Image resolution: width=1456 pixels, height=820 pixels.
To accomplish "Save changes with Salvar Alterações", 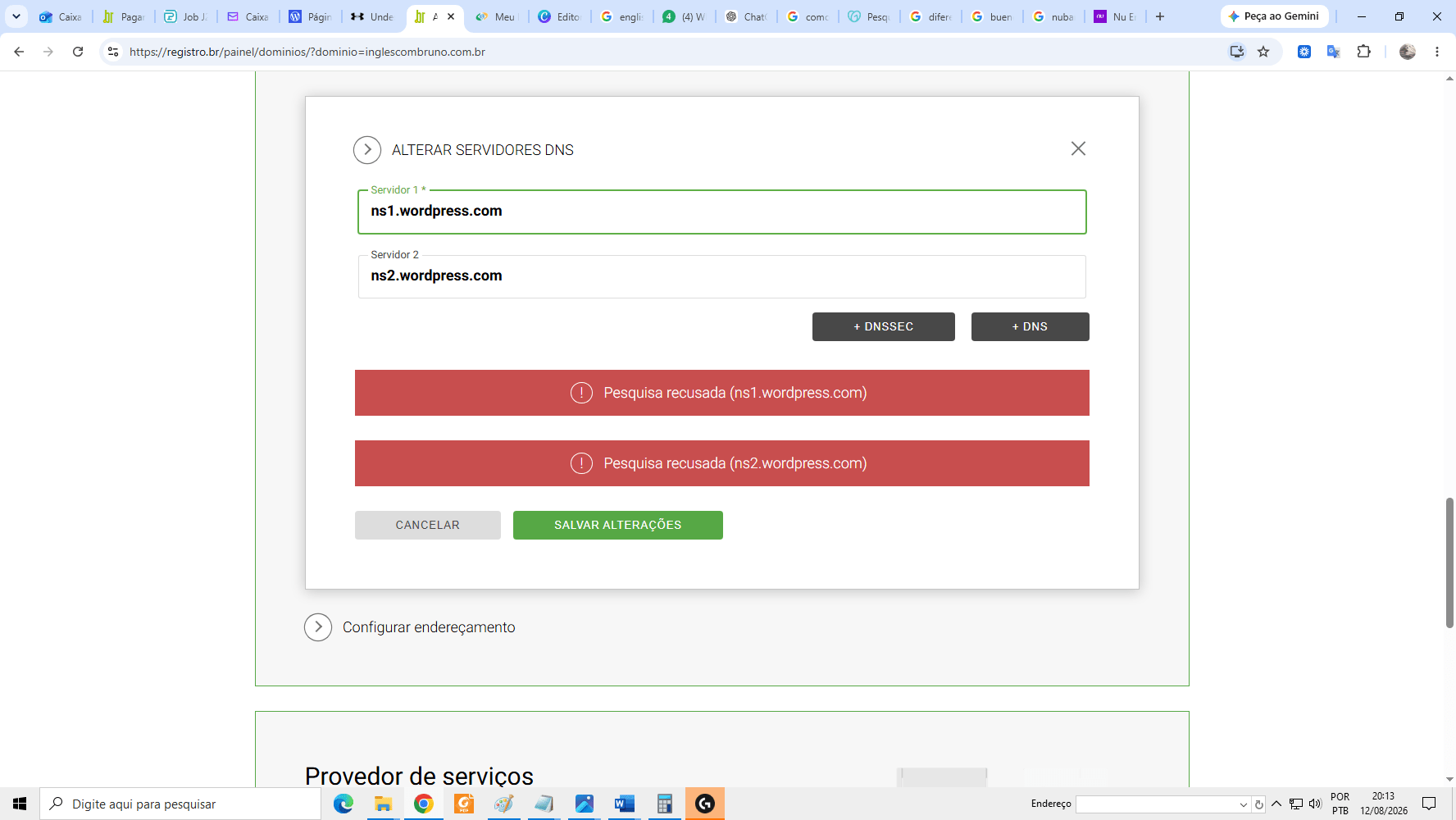I will tap(618, 525).
